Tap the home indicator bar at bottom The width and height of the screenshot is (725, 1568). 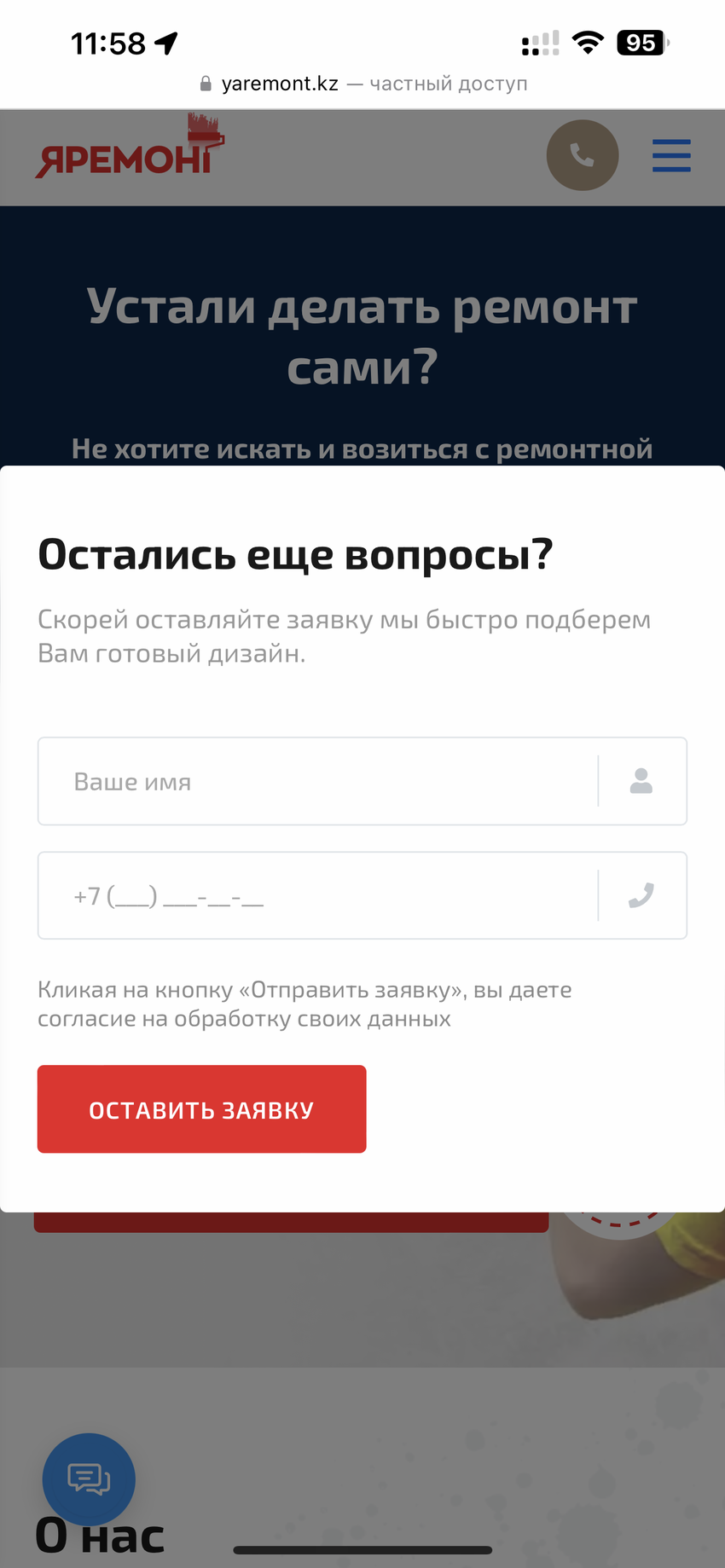click(x=362, y=1550)
